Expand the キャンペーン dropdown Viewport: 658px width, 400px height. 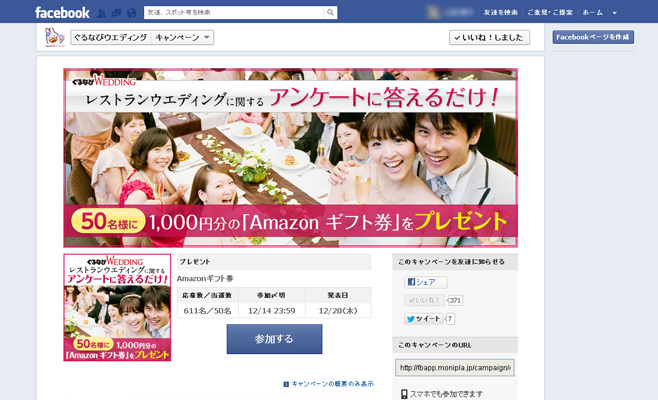pyautogui.click(x=182, y=37)
